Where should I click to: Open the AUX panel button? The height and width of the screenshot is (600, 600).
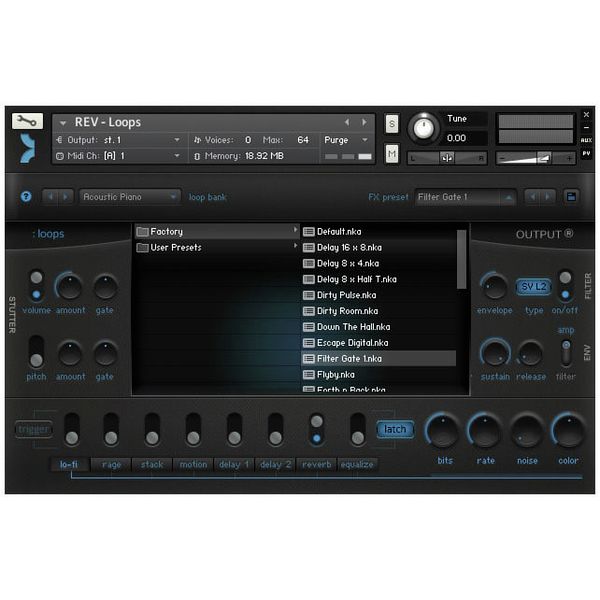586,140
